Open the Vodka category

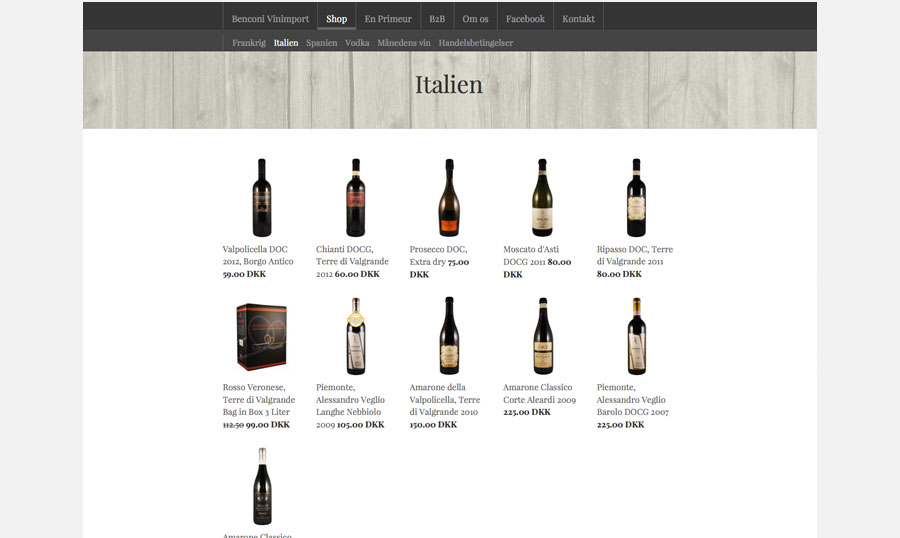(x=357, y=42)
